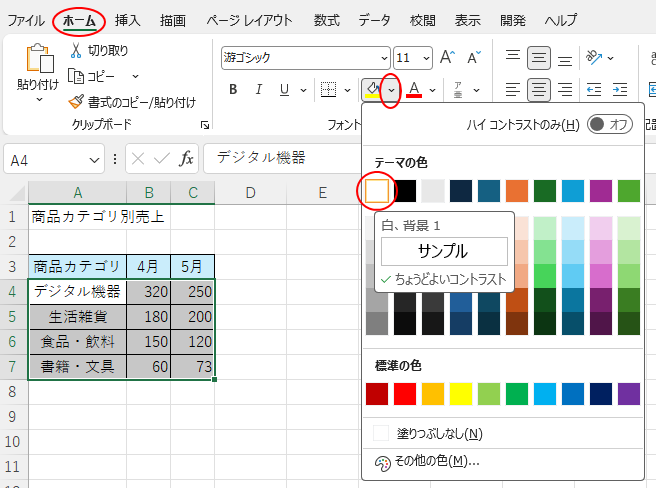Click the enter checkmark in the formula bar
Viewport: 656px width, 488px height.
(x=161, y=159)
